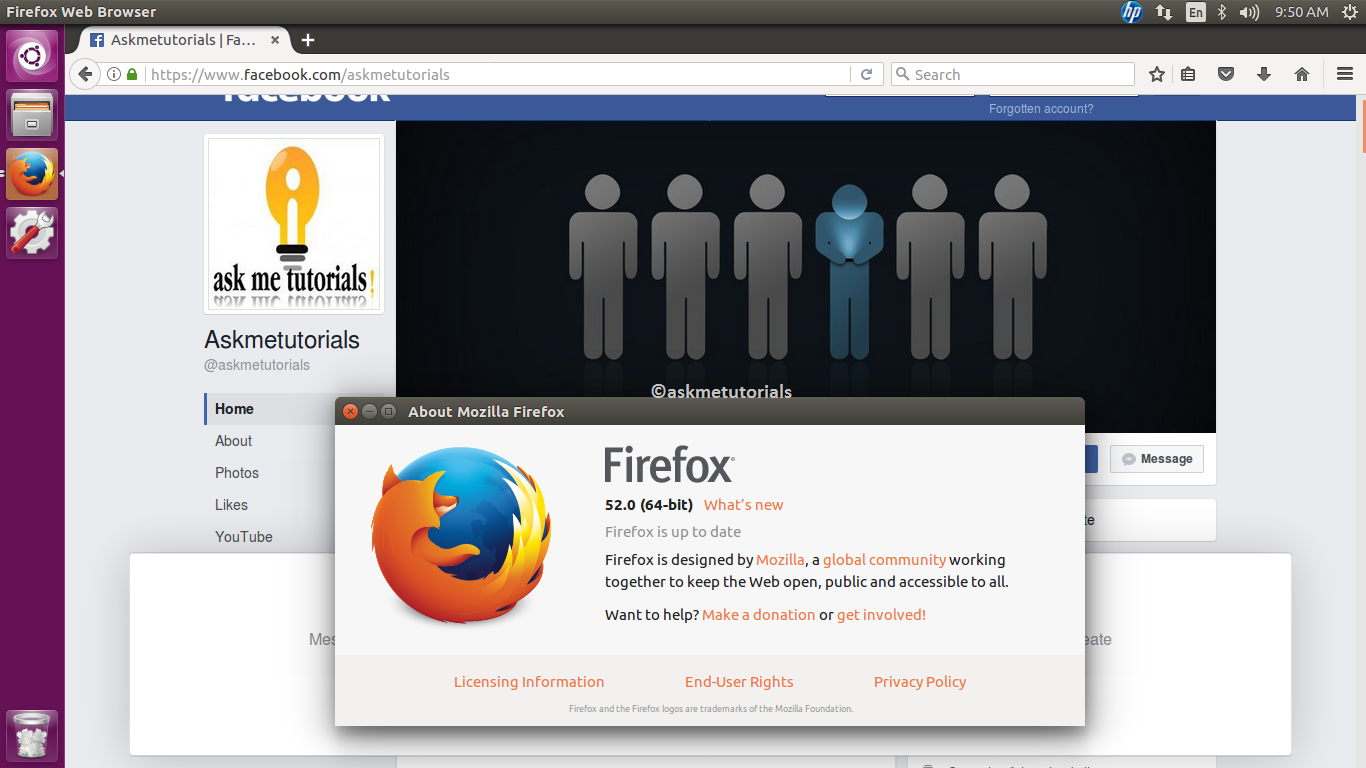Bookmark this page with star icon
The width and height of the screenshot is (1366, 768).
1157,74
